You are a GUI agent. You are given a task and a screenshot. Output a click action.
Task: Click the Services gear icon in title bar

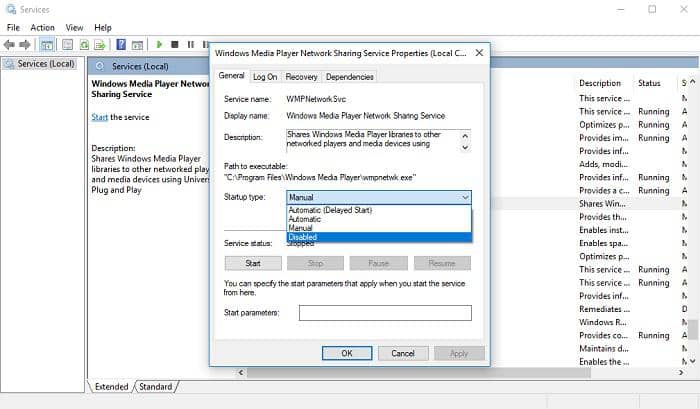(11, 9)
